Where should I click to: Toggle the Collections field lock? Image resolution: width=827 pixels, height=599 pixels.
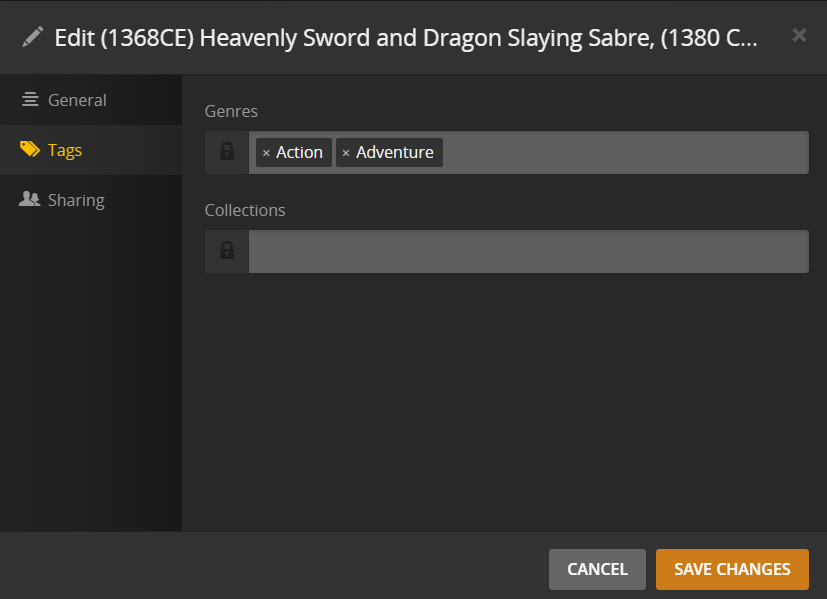(x=227, y=251)
